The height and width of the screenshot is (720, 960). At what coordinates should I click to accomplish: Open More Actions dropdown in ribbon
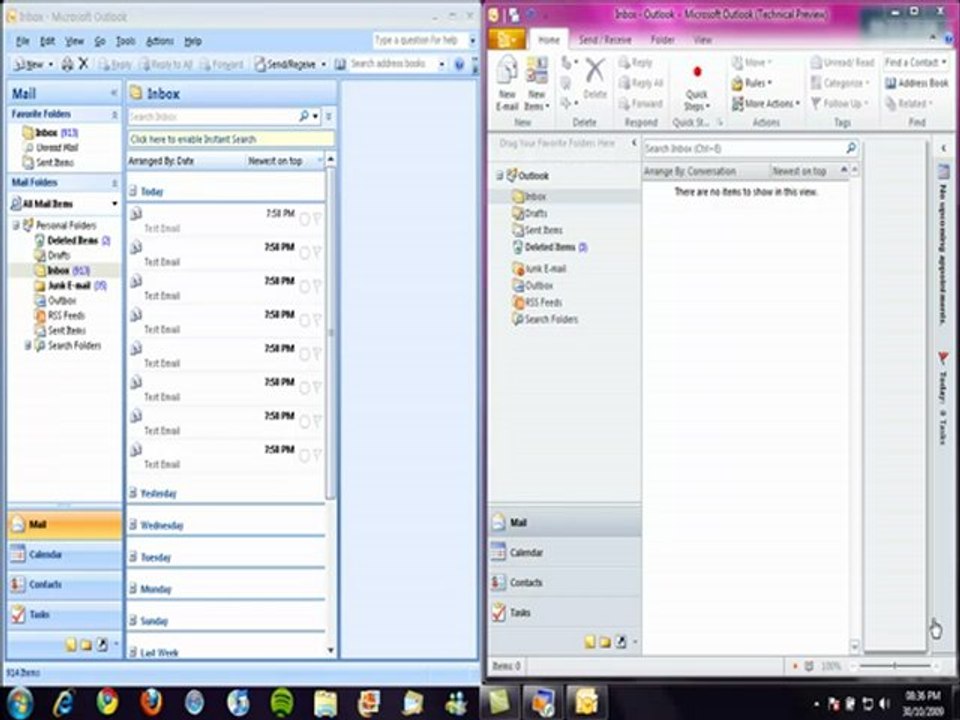coord(766,103)
